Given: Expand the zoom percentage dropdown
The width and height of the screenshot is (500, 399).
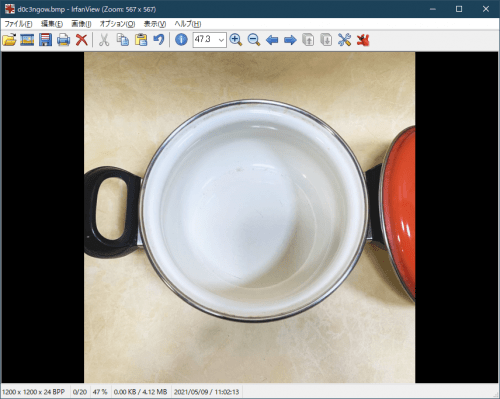Looking at the screenshot, I should click(x=221, y=40).
